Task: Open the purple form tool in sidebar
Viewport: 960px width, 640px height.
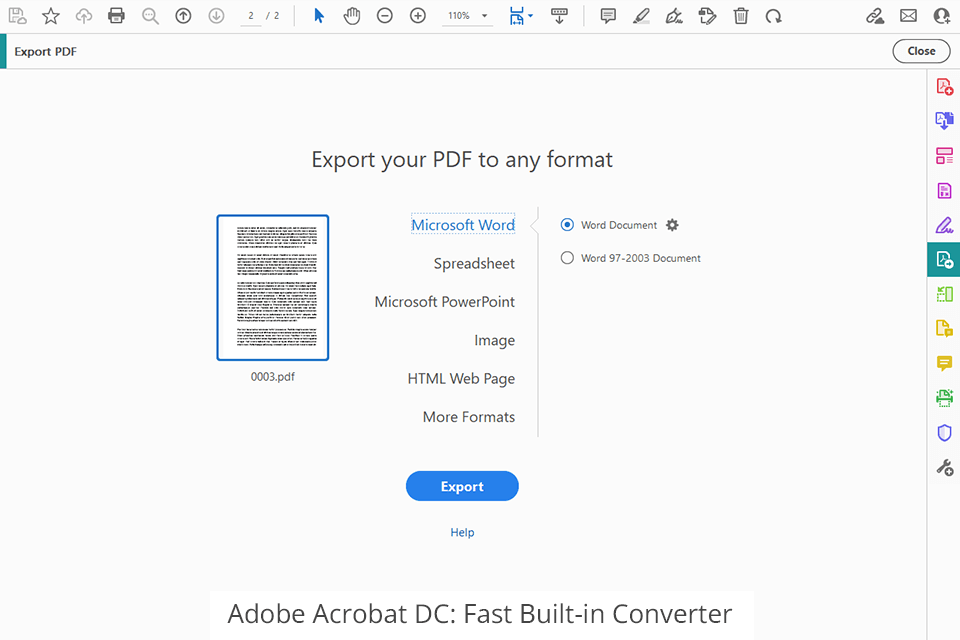Action: (944, 190)
